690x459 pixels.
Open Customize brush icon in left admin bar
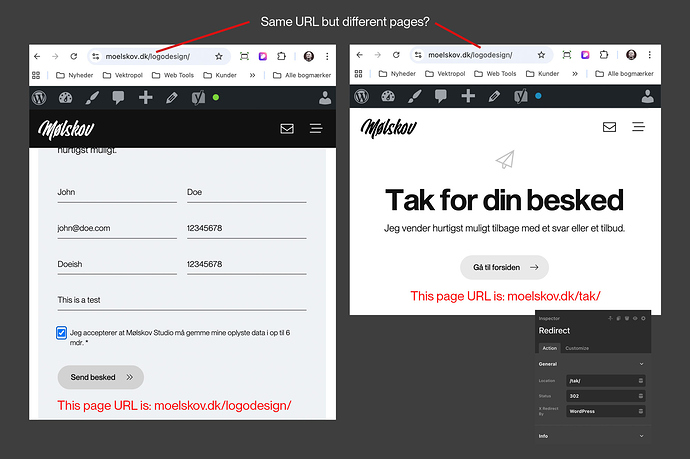(92, 97)
